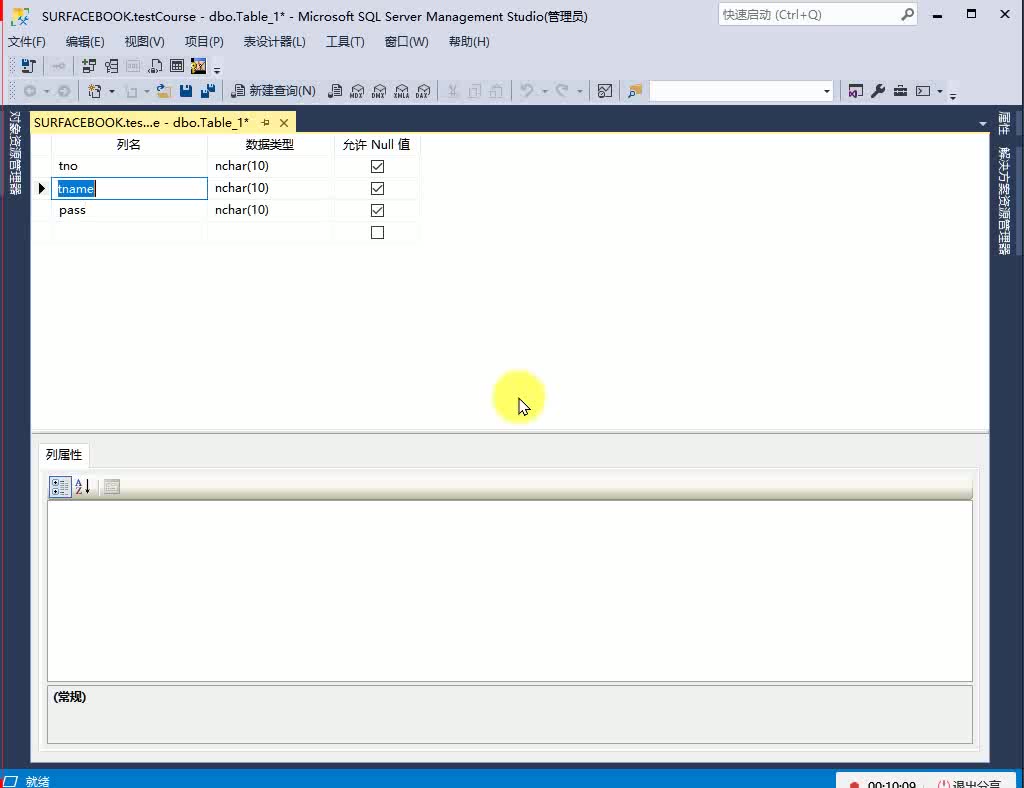Click the alphabetical sort icon in 列属性 panel
The width and height of the screenshot is (1024, 788).
[82, 487]
